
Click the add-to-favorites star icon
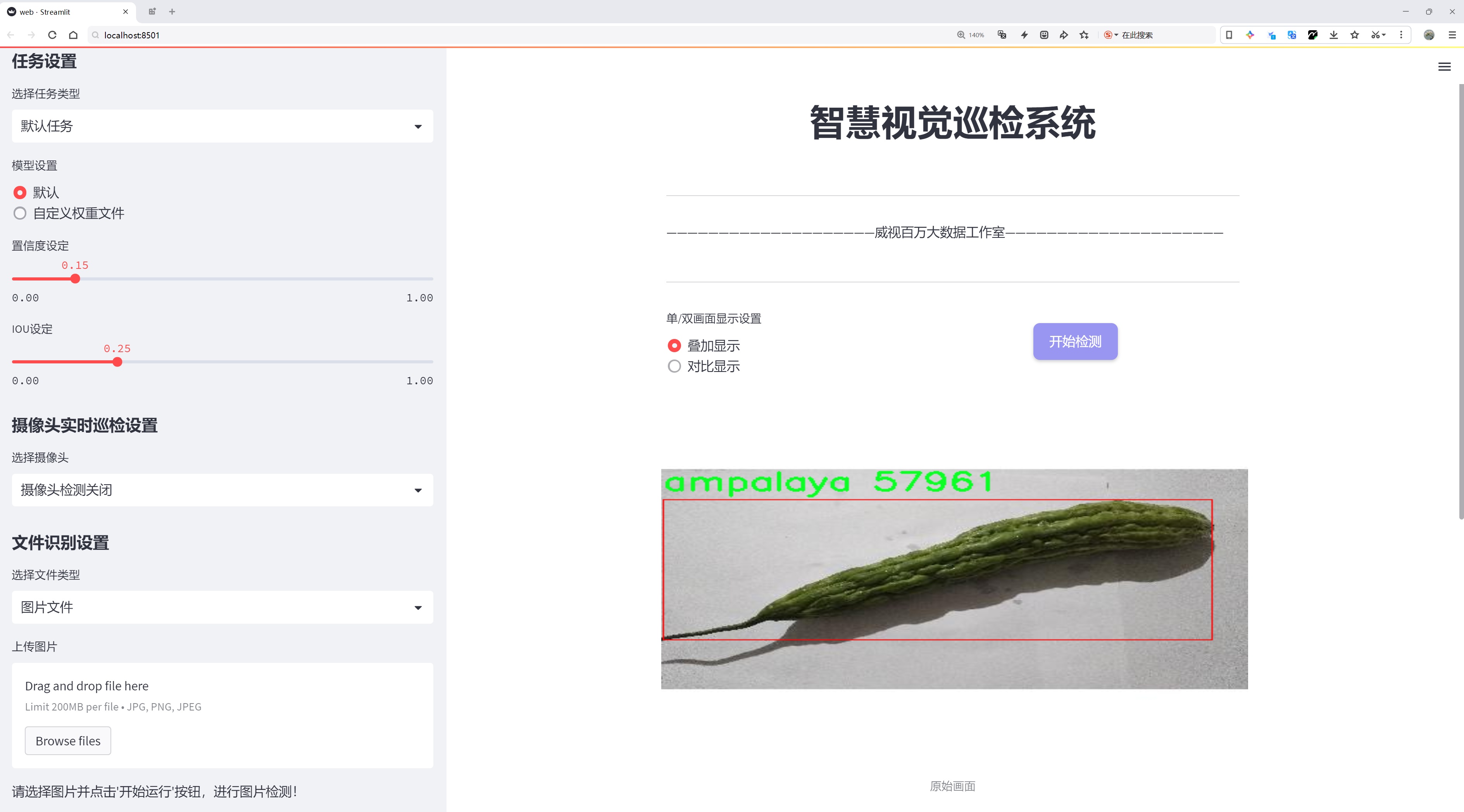point(1085,35)
